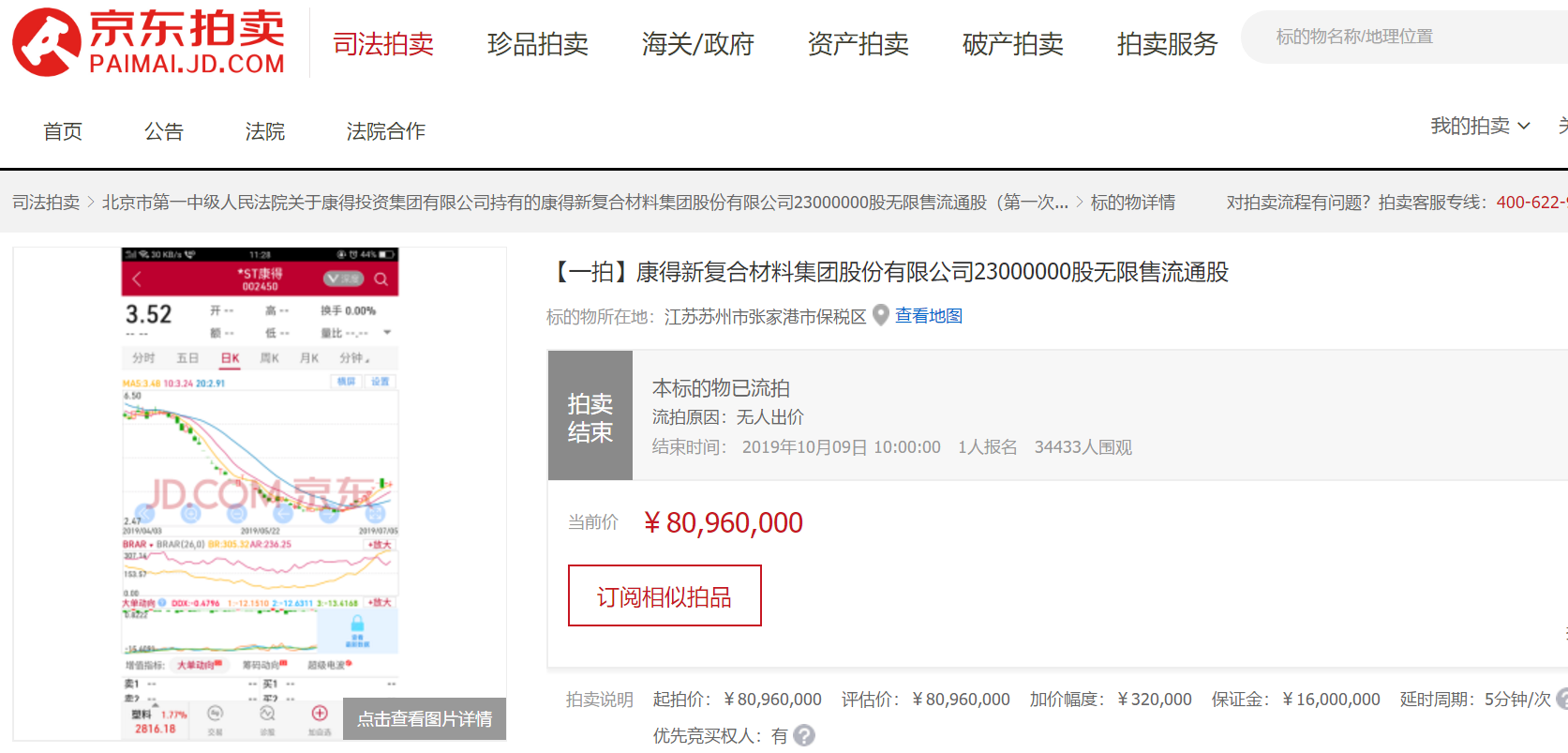Click the 起拍价 ¥80,960,000 value

click(x=772, y=700)
